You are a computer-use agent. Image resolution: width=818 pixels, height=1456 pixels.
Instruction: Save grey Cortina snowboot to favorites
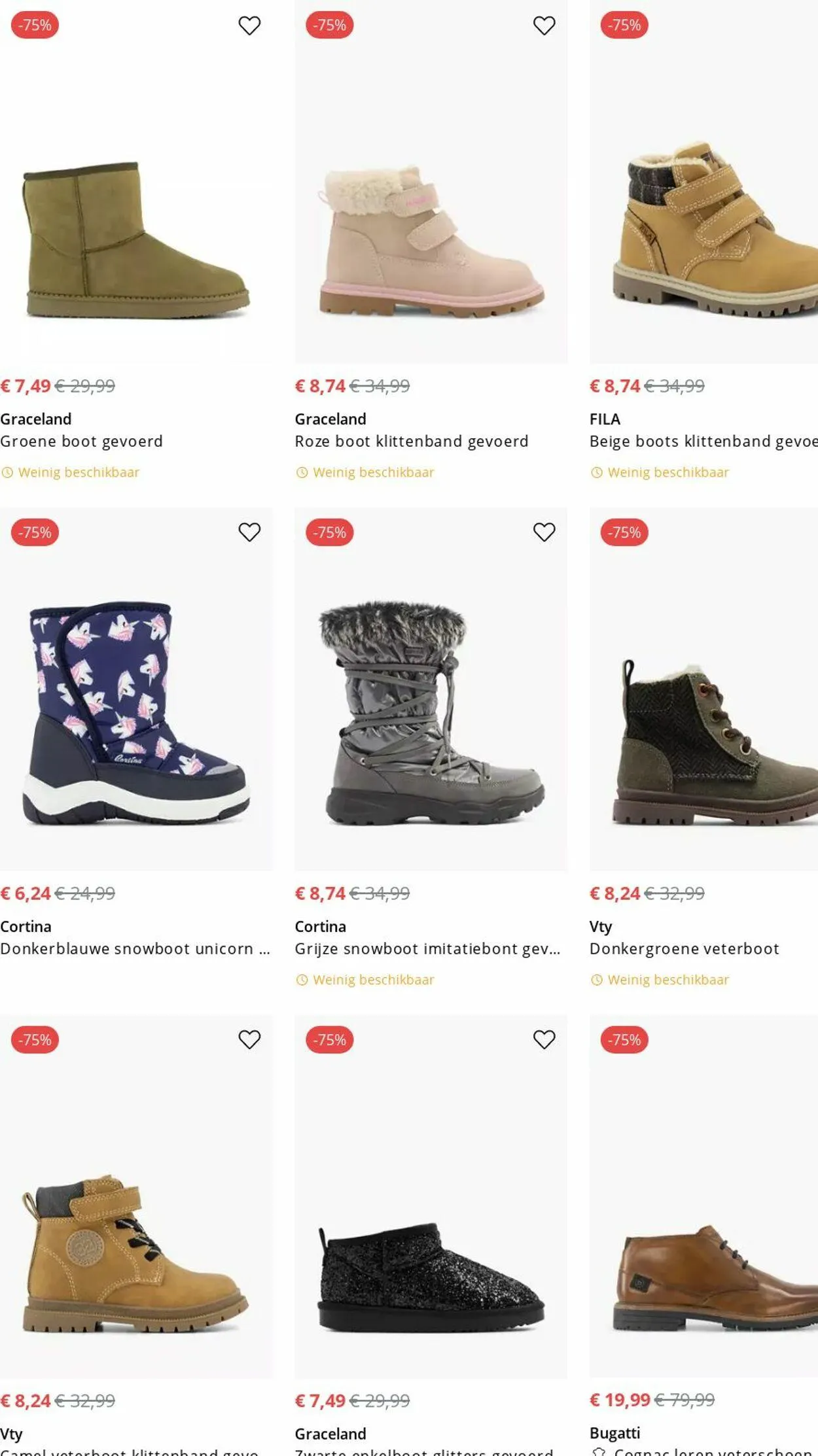tap(544, 532)
